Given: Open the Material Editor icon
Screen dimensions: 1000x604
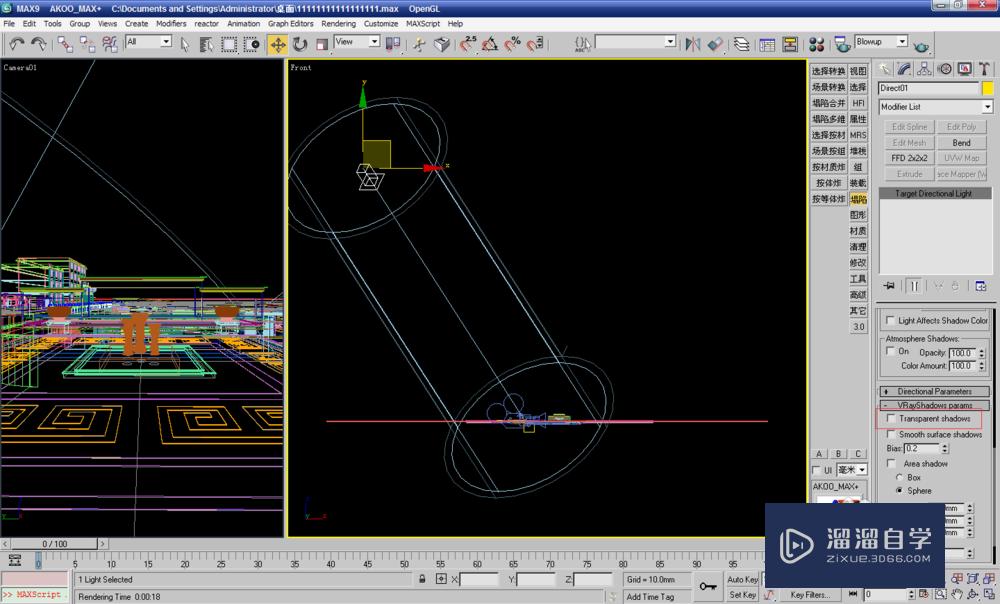Looking at the screenshot, I should [816, 44].
